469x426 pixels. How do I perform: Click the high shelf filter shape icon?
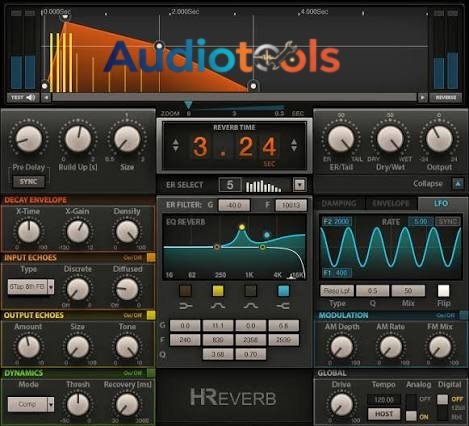coord(283,305)
